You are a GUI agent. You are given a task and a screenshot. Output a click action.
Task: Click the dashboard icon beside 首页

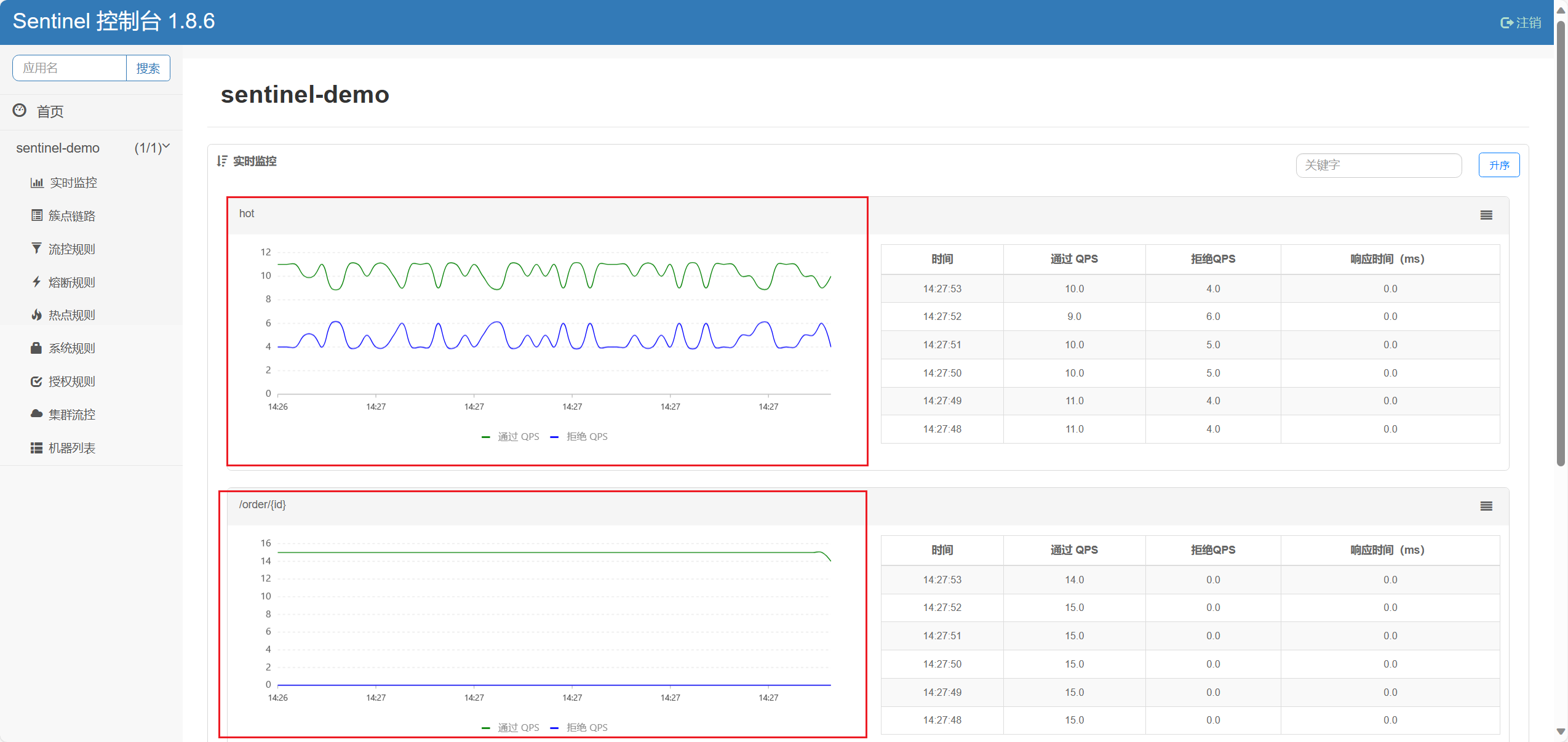click(x=20, y=111)
